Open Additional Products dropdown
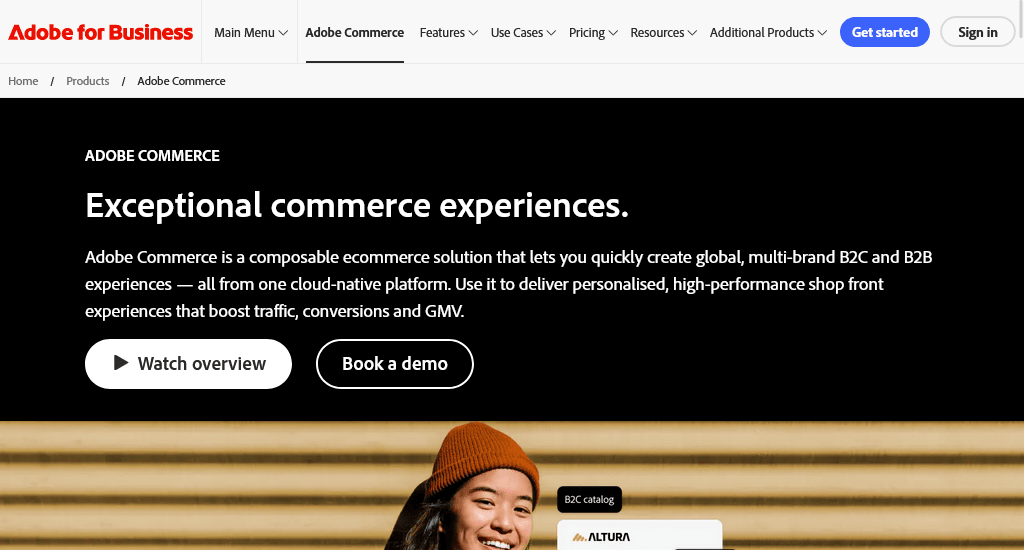 pyautogui.click(x=768, y=32)
